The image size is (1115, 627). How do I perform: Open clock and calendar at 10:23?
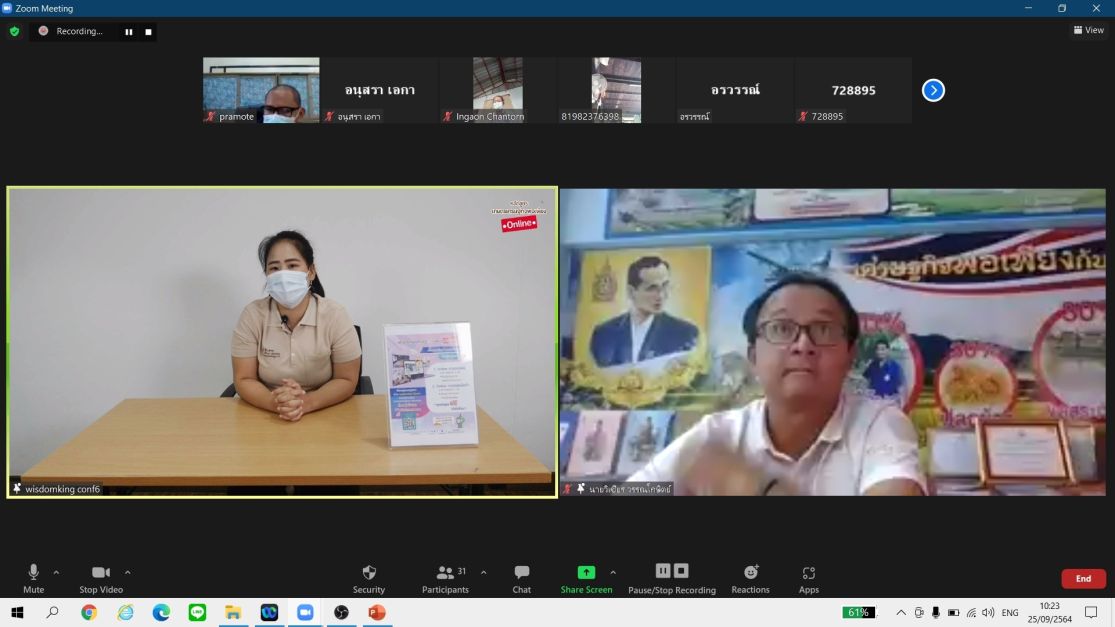(x=1050, y=612)
